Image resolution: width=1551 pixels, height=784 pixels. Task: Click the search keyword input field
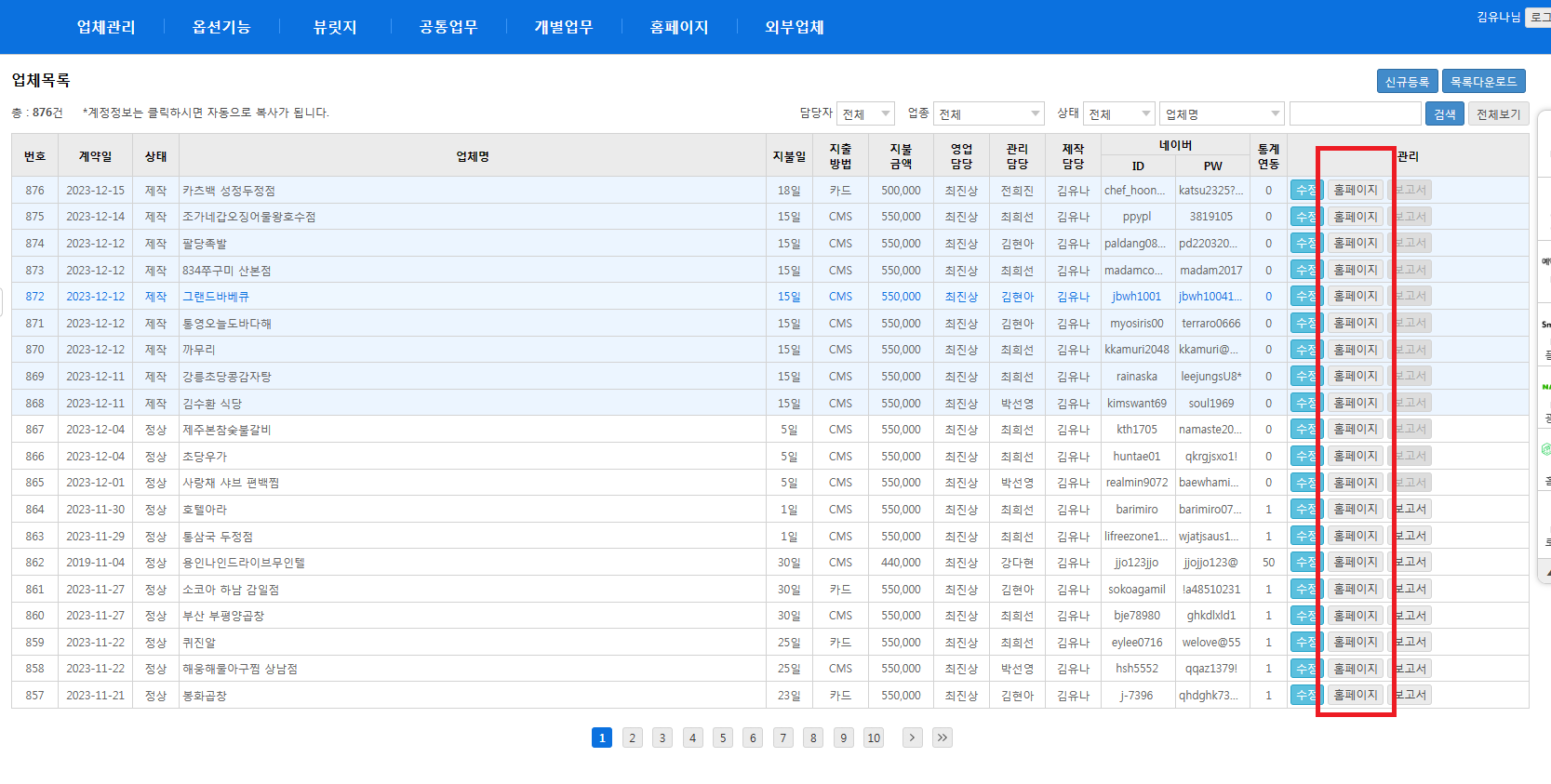(x=1355, y=113)
